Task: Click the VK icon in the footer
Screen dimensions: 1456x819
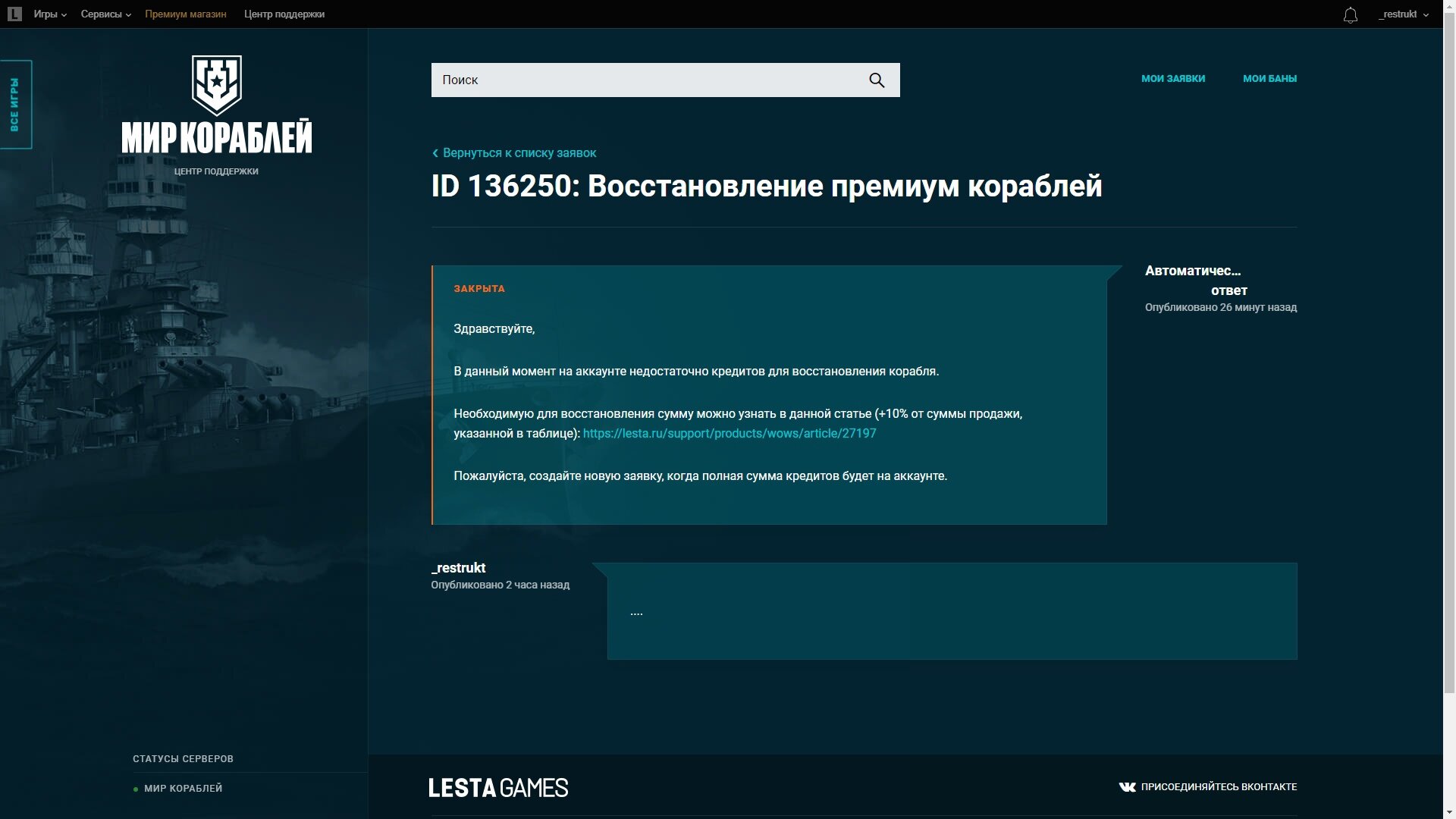Action: pos(1127,787)
